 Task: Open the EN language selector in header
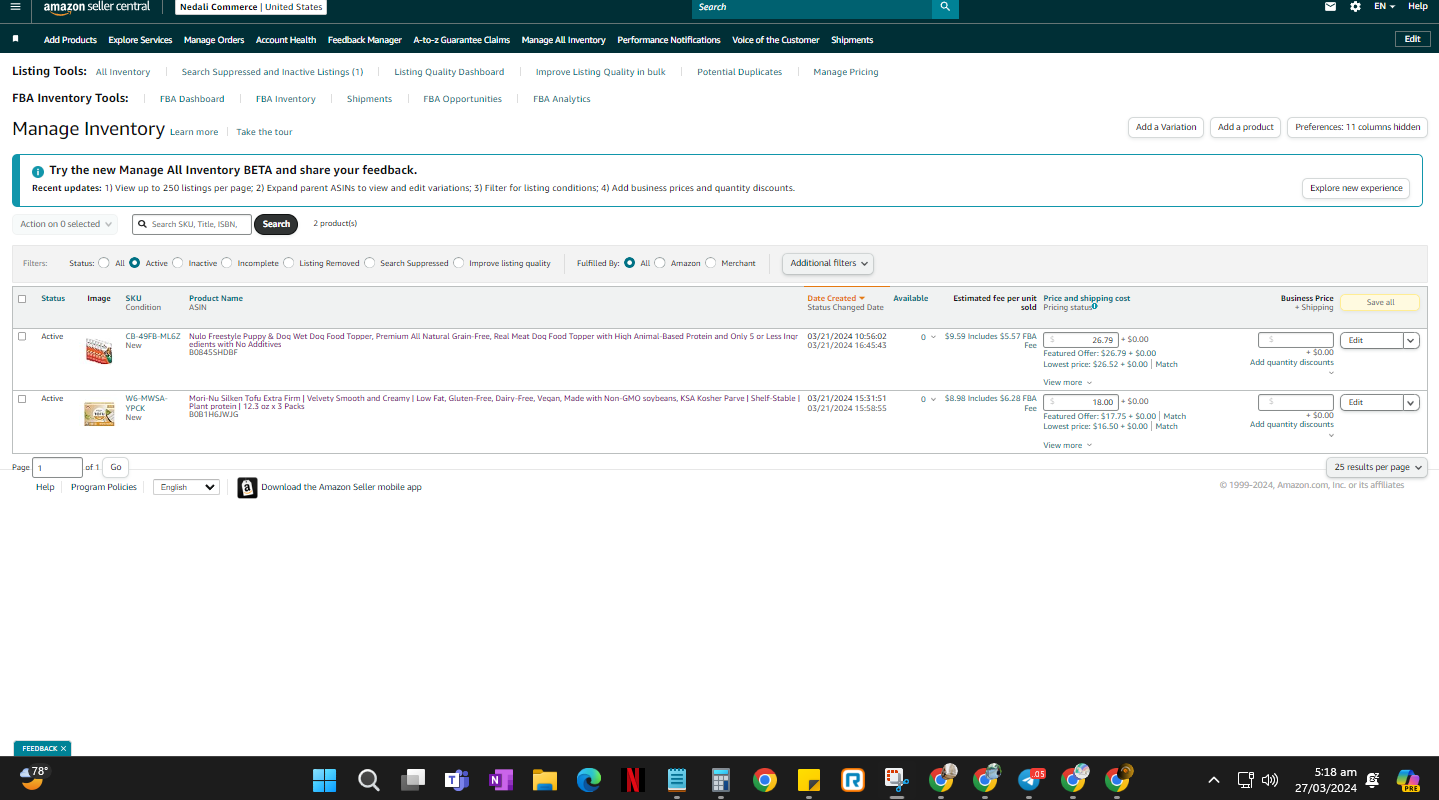tap(1384, 7)
